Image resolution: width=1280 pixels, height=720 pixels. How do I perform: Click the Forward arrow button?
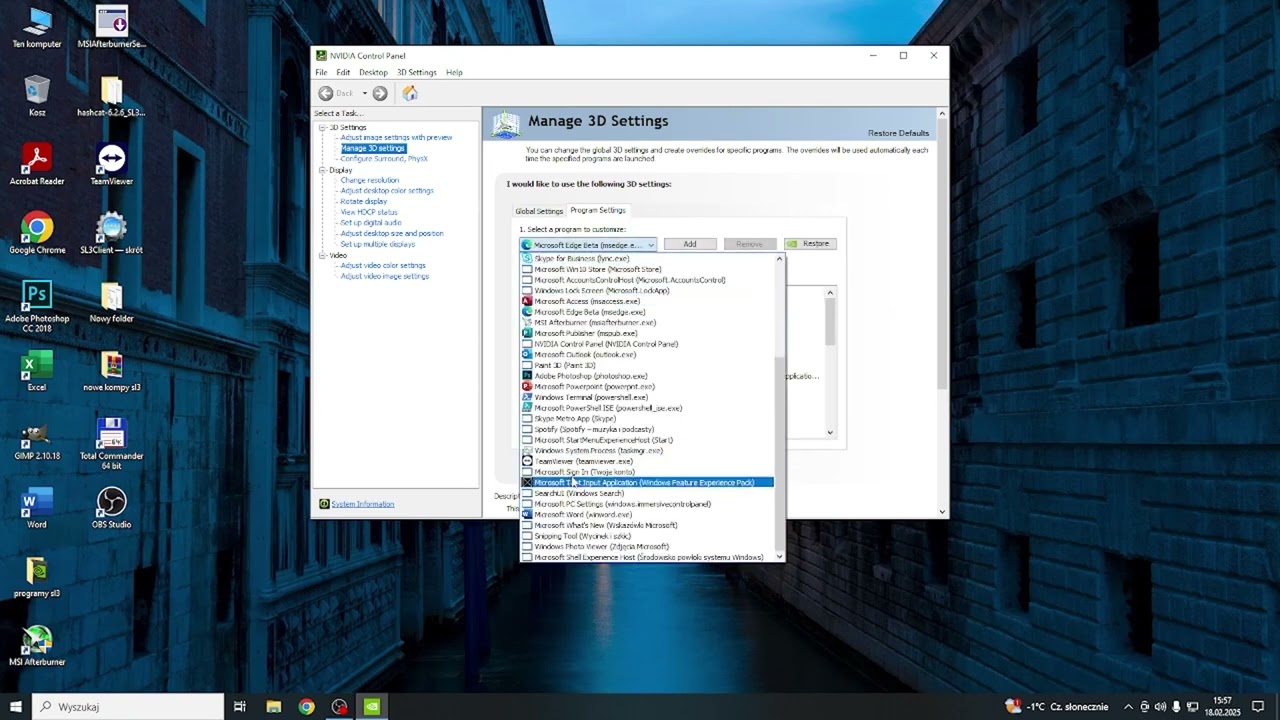click(x=380, y=93)
